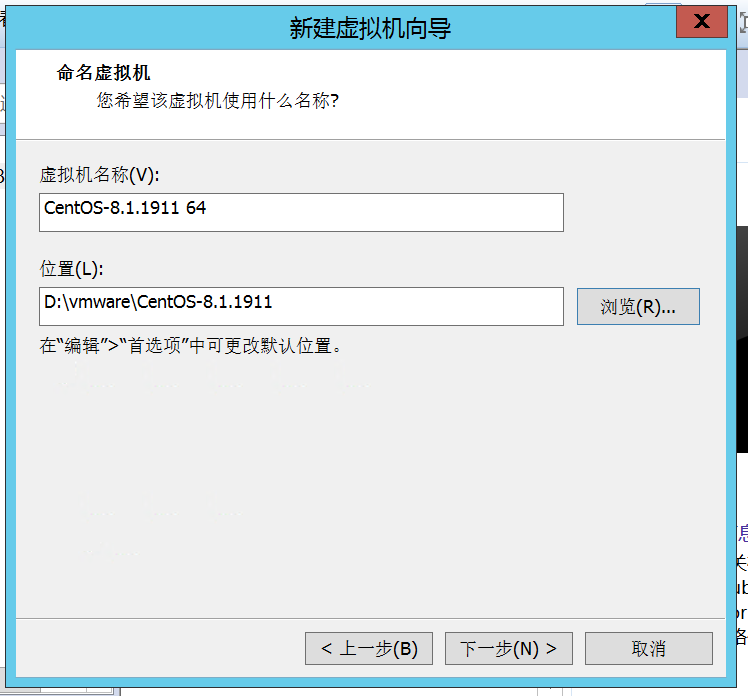Click the default location hint text
The width and height of the screenshot is (748, 696).
pyautogui.click(x=191, y=346)
